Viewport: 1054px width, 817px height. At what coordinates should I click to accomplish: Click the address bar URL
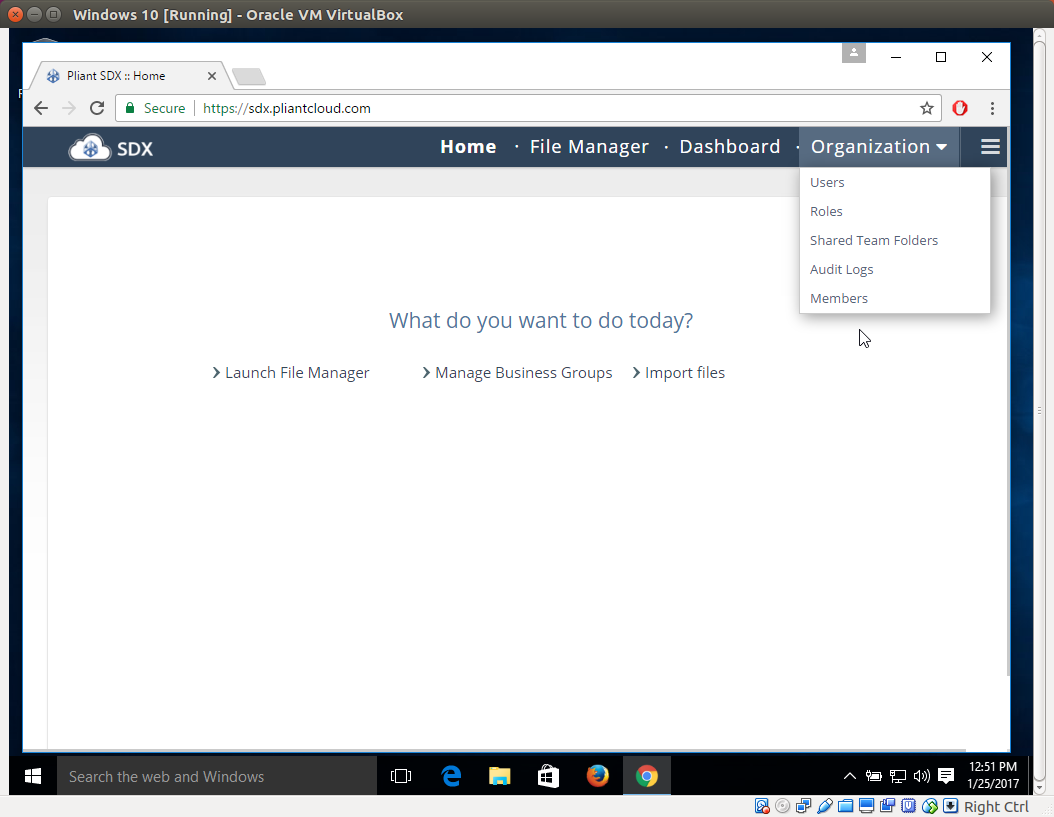(x=287, y=108)
